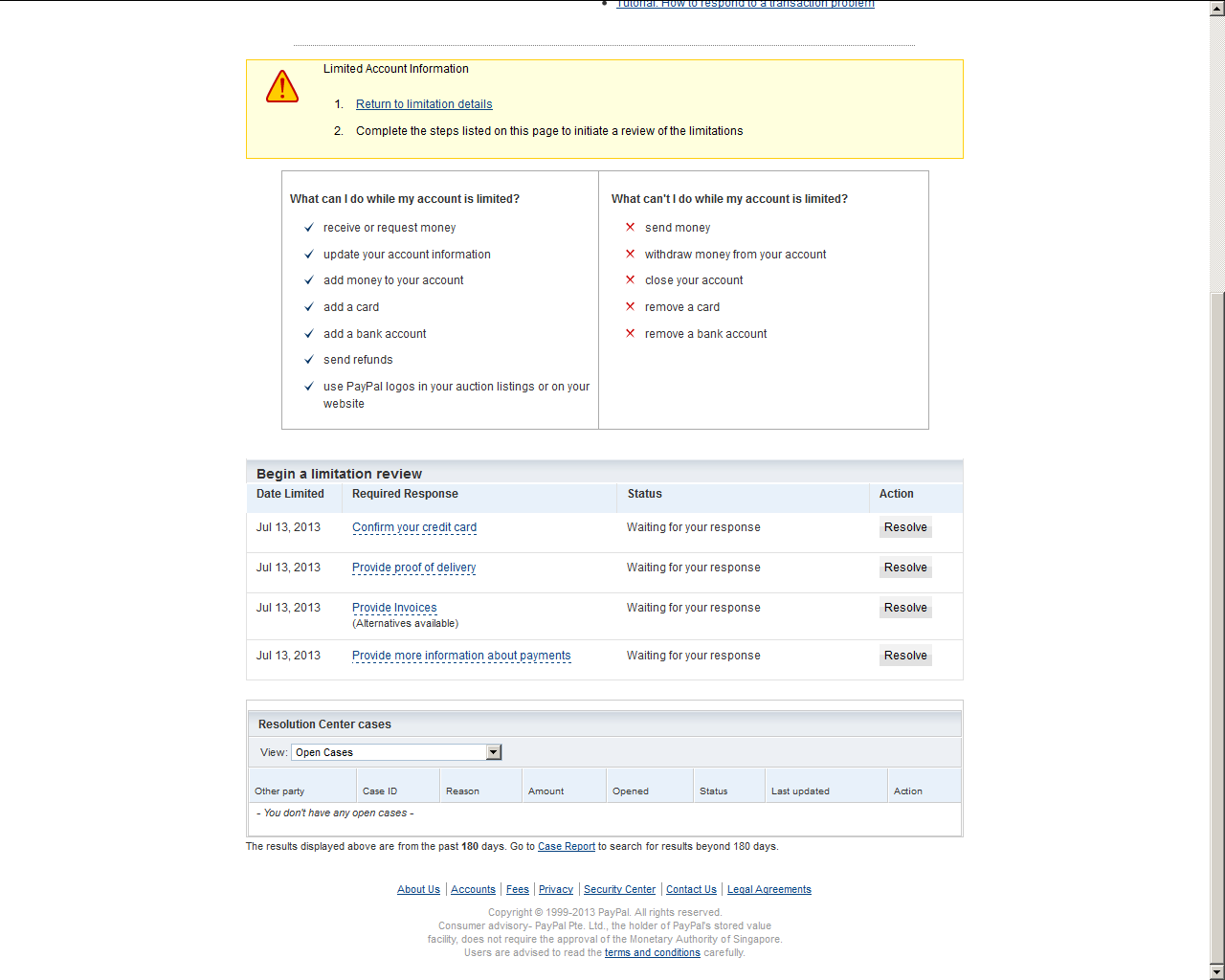This screenshot has height=980, width=1225.
Task: Resolve the 'Confirm your credit card' item
Action: point(905,527)
